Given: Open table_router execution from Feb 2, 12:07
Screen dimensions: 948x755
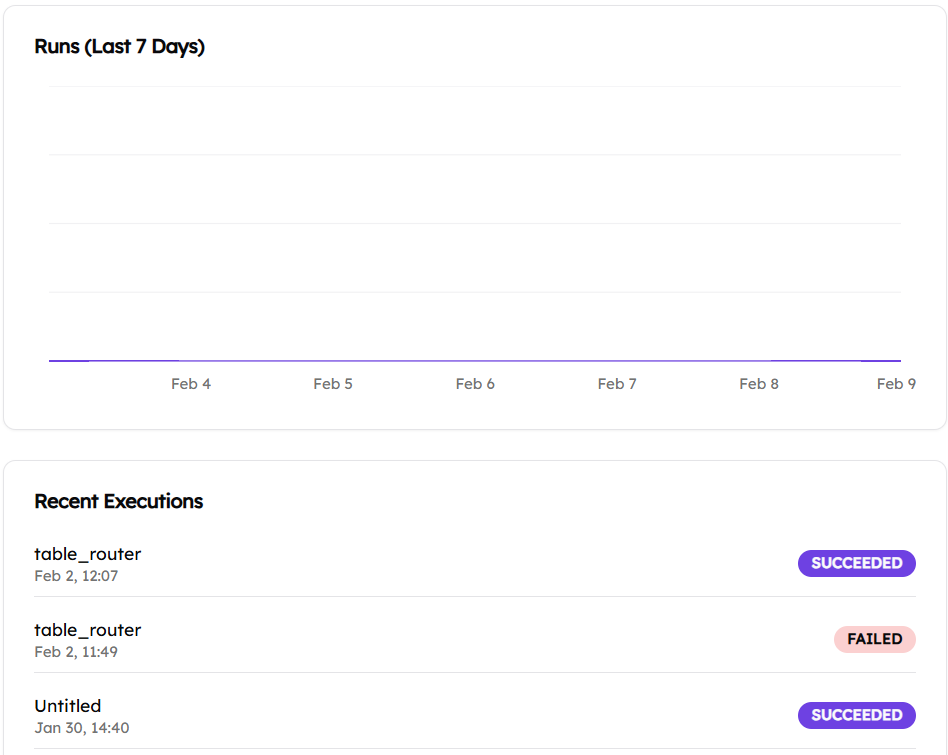Looking at the screenshot, I should pyautogui.click(x=88, y=554).
